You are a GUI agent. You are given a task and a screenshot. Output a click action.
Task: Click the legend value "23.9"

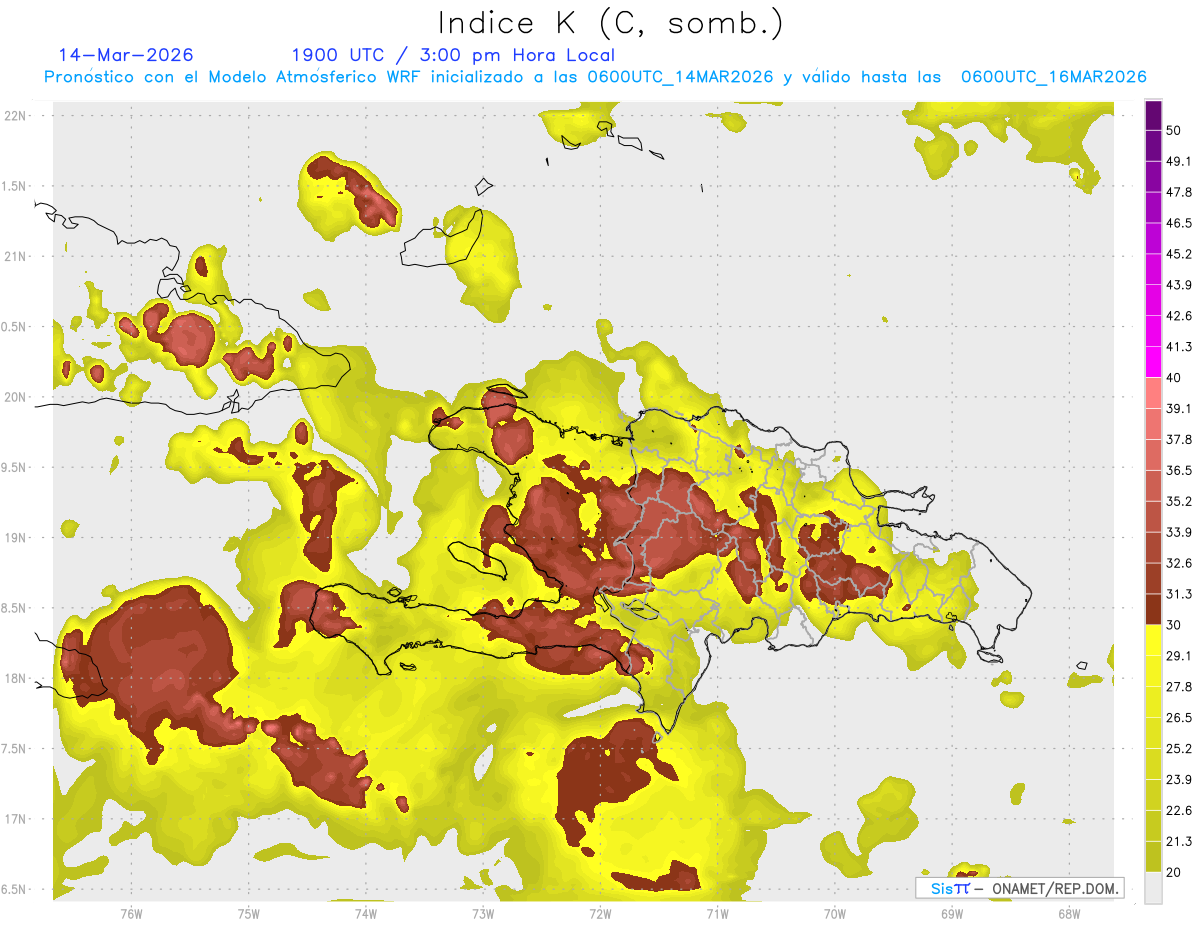coord(1179,779)
